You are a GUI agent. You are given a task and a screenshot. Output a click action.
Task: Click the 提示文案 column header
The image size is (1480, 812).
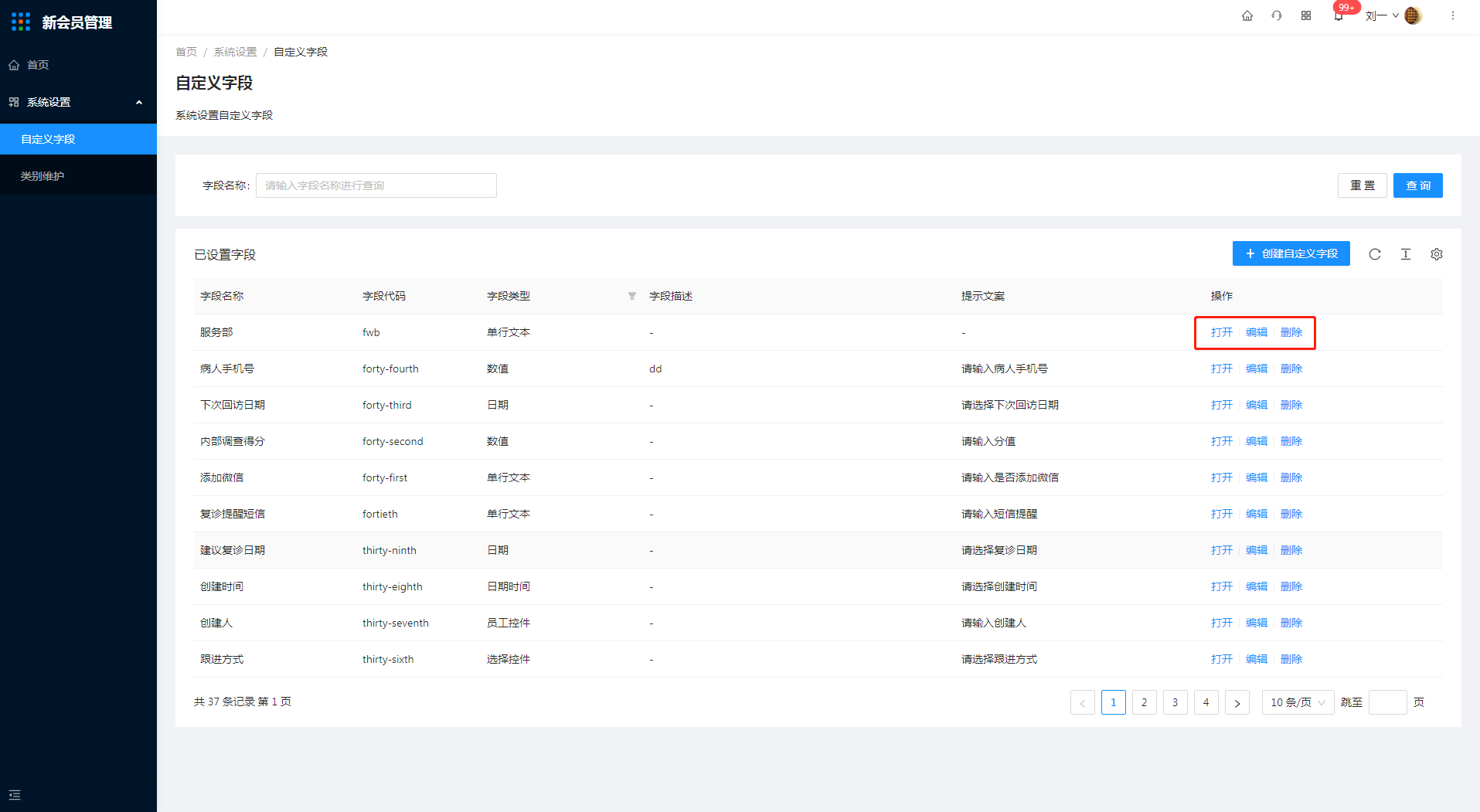[983, 296]
